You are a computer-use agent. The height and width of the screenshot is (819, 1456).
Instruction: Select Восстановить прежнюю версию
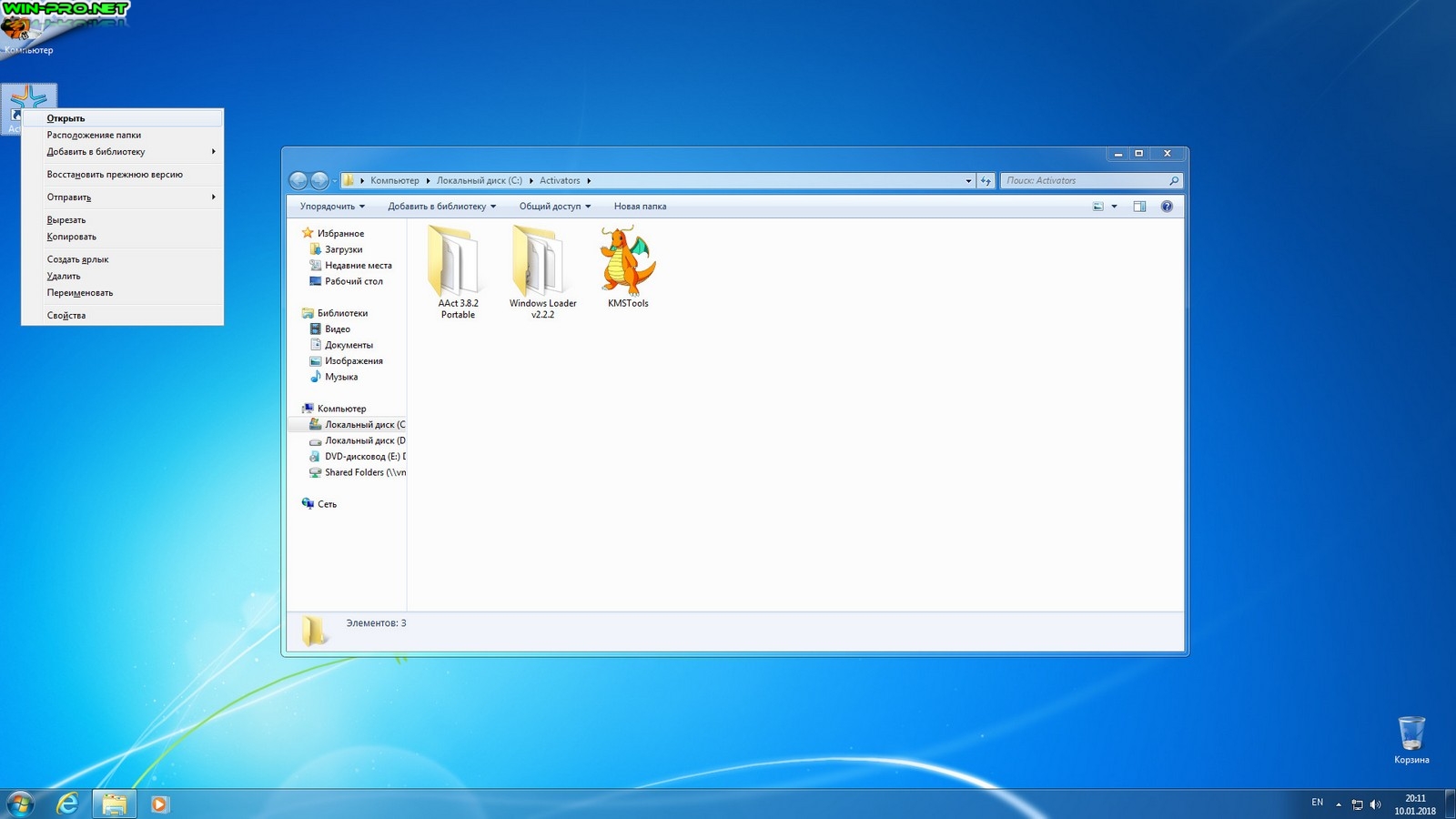tap(123, 175)
